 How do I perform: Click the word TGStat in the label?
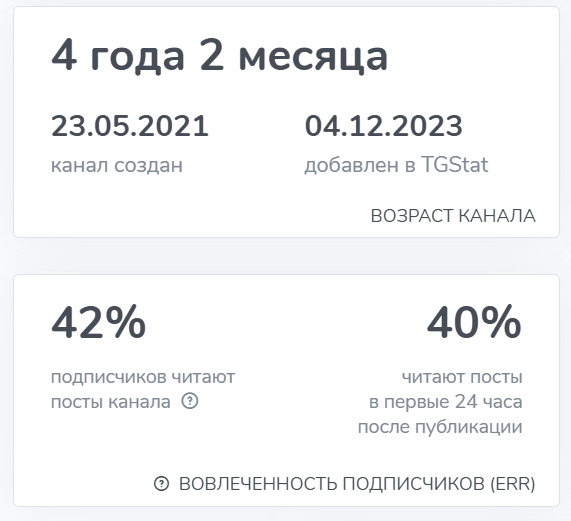454,164
